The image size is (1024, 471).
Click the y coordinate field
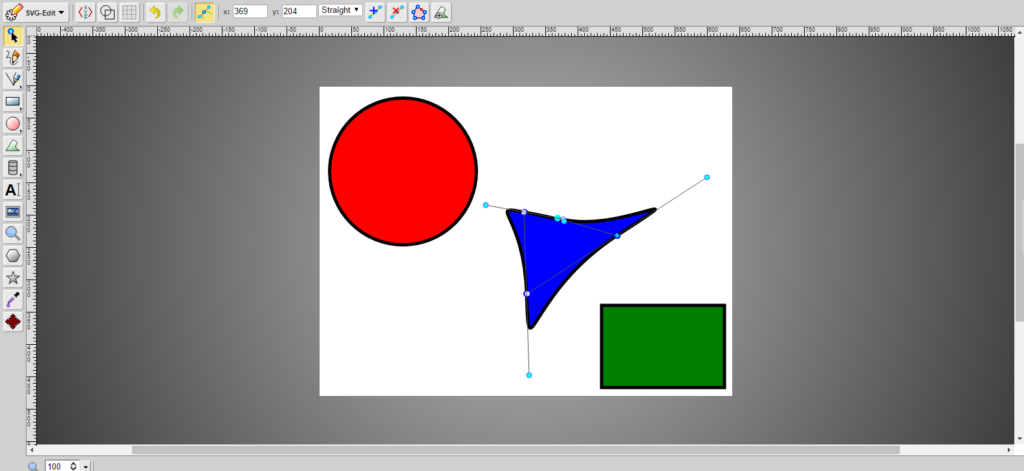tap(300, 11)
